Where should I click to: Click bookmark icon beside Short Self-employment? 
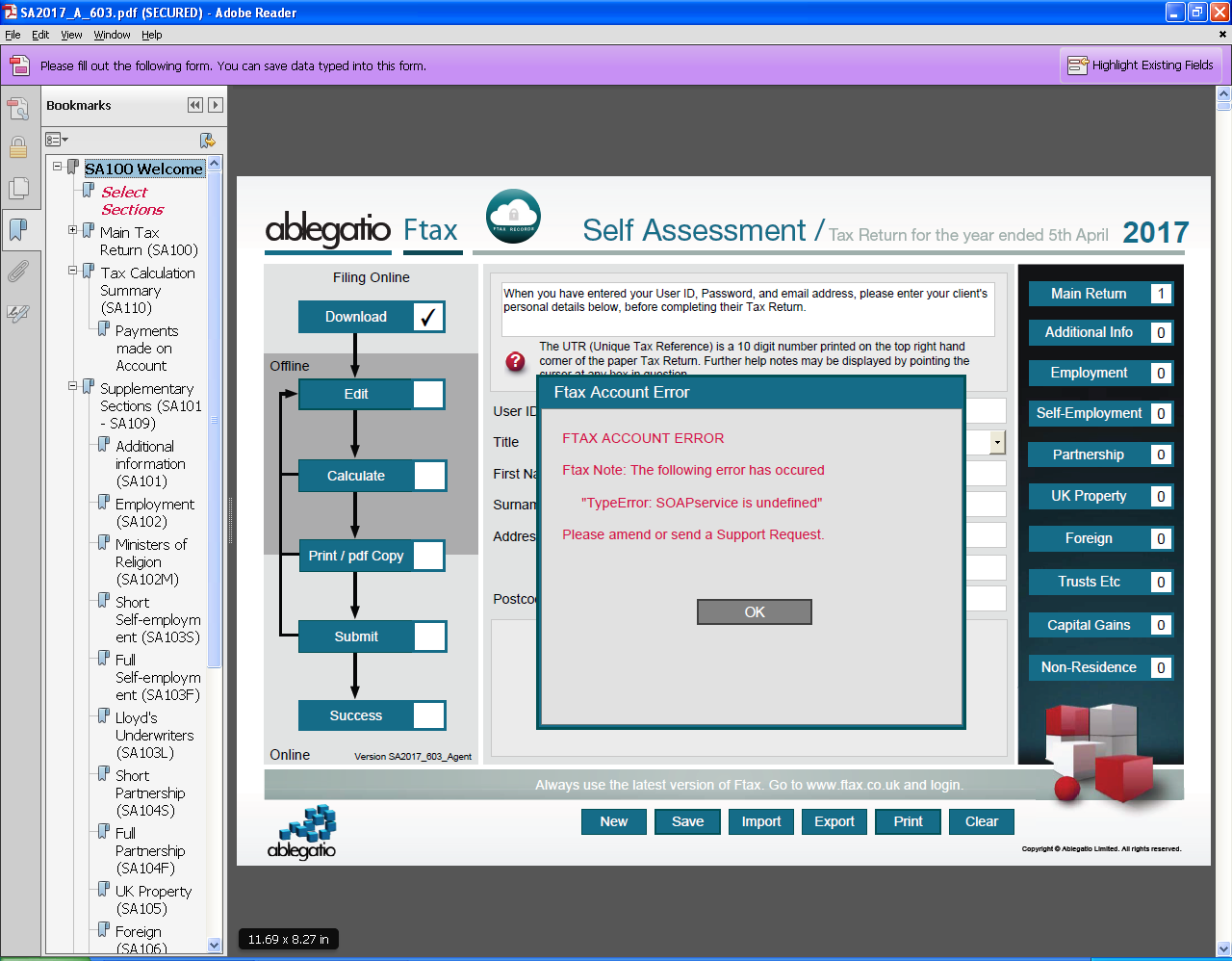click(104, 601)
